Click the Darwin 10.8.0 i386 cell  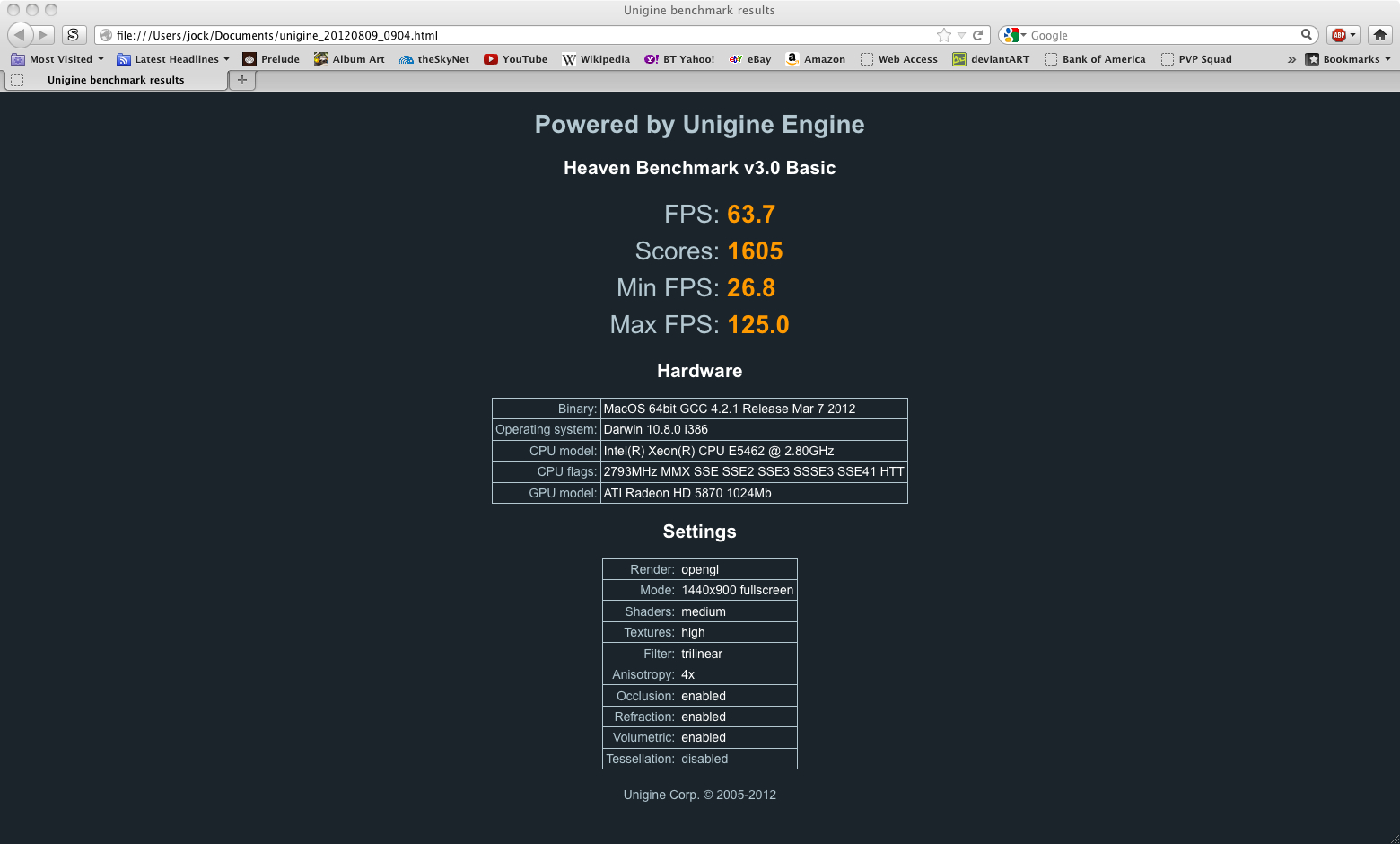pos(754,429)
